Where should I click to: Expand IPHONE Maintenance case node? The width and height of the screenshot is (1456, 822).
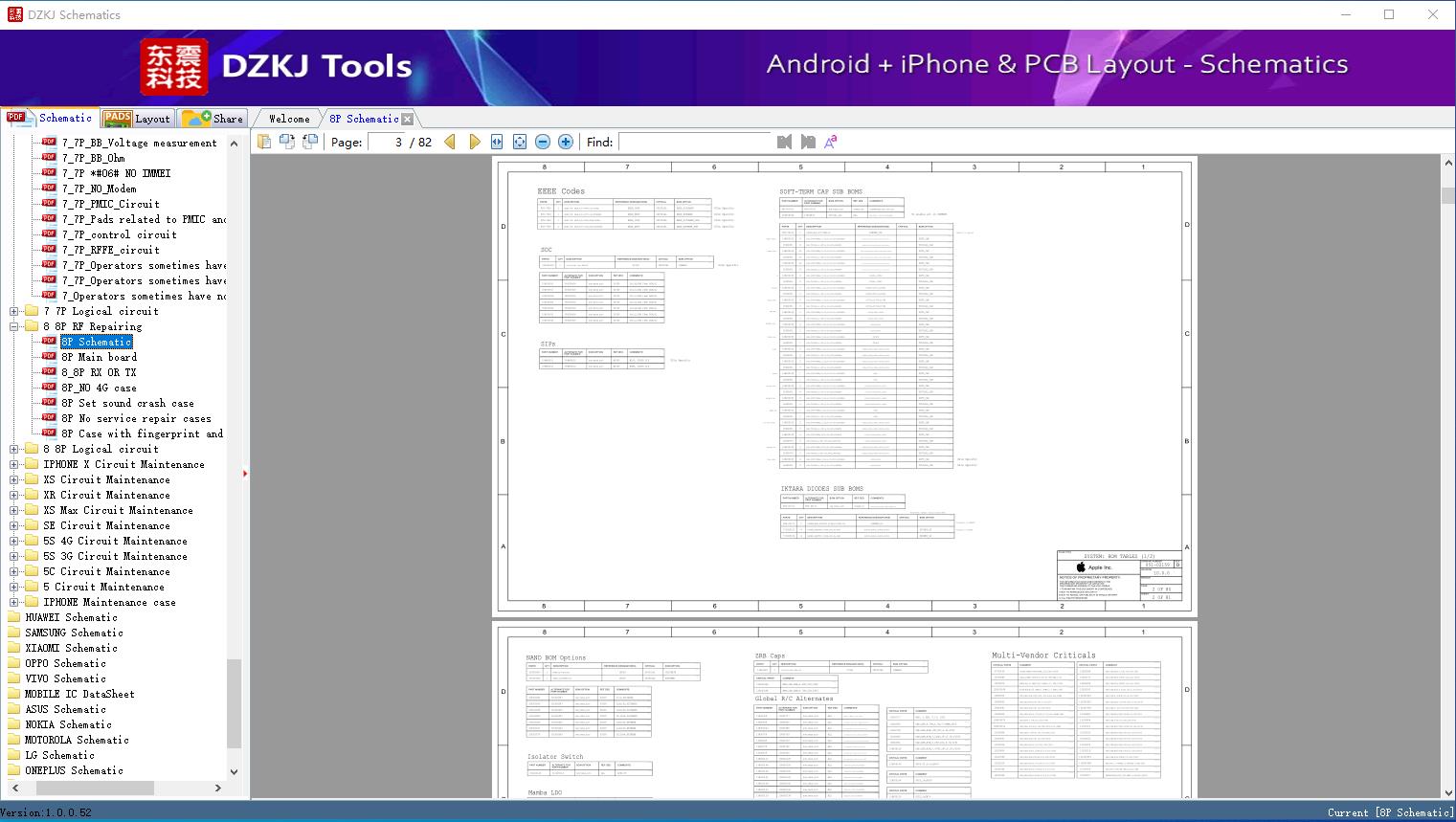[13, 602]
